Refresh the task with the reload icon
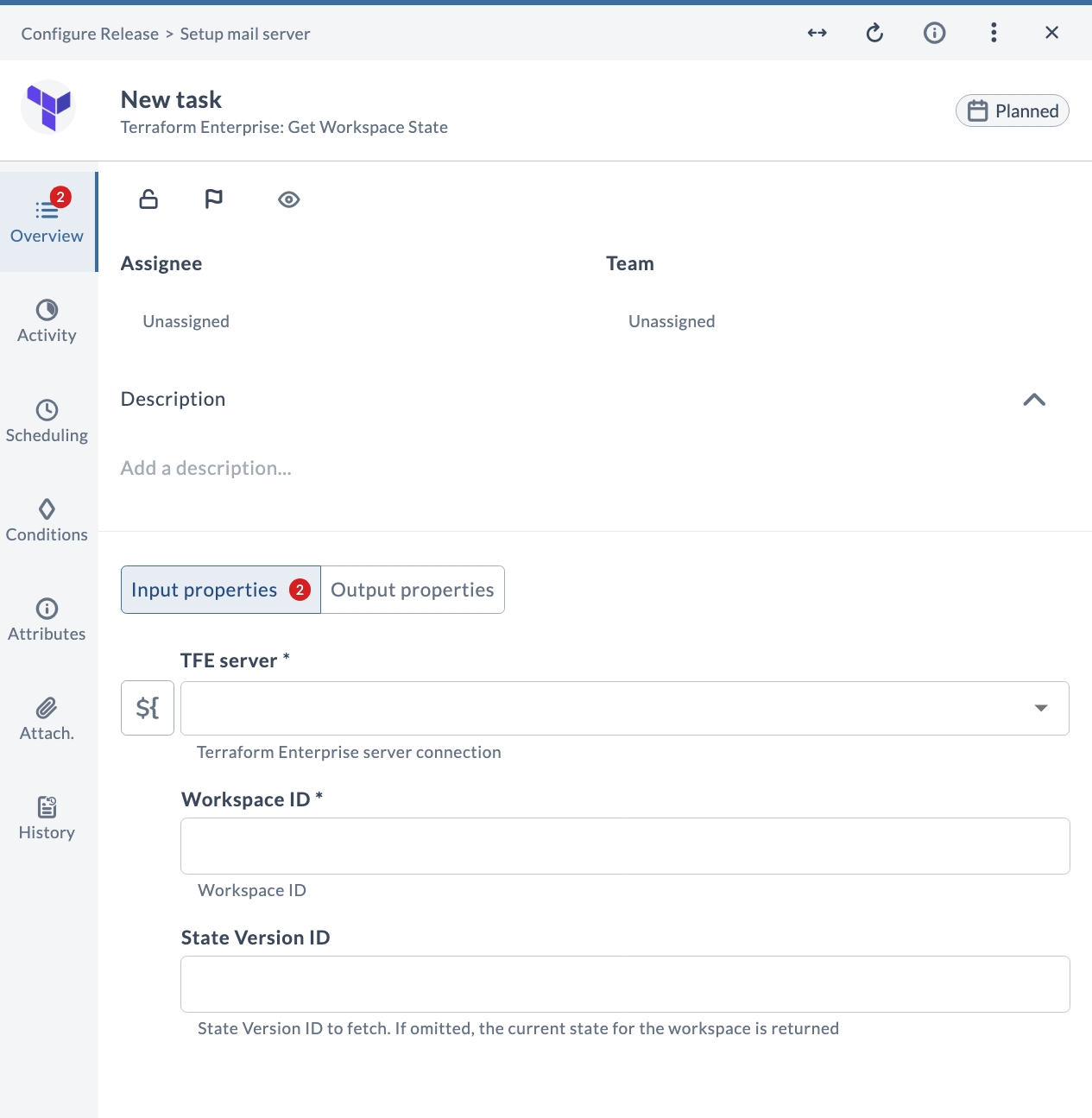 874,33
